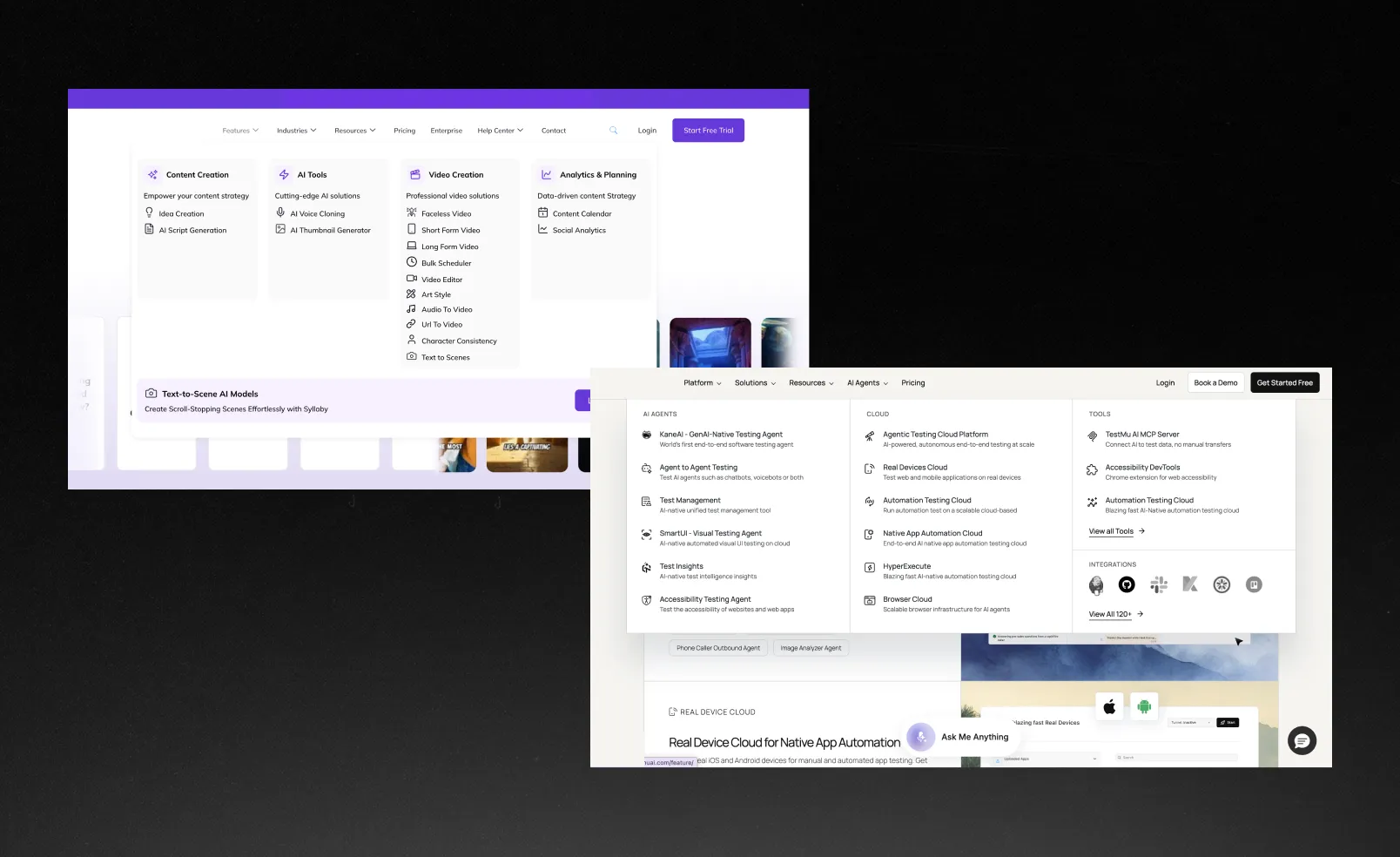Open the Platform dropdown in the testing site

(703, 383)
